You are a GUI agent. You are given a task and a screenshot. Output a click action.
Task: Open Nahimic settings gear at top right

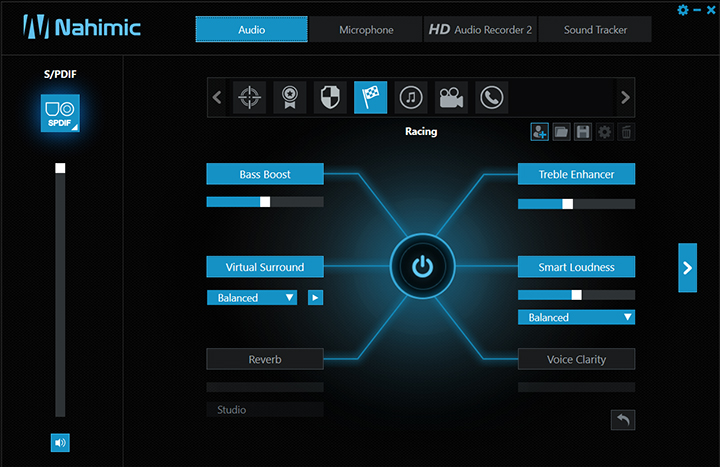coord(683,10)
